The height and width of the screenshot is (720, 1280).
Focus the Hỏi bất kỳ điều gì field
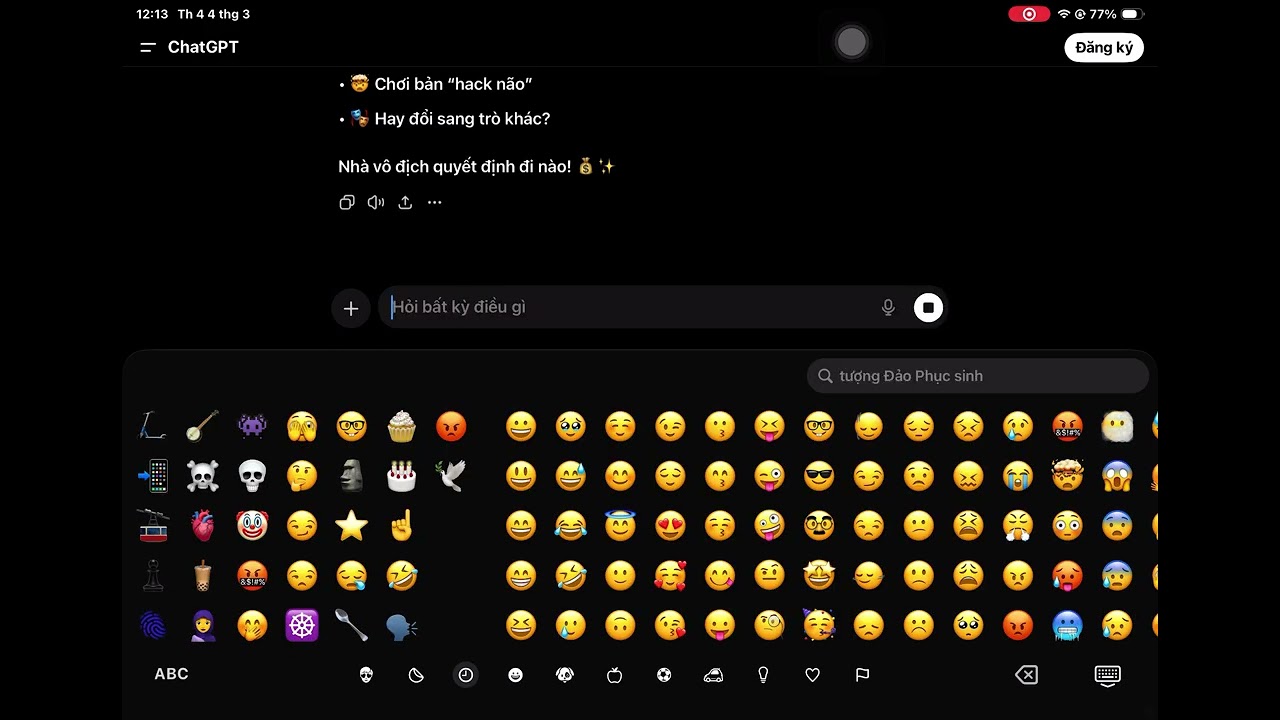630,308
